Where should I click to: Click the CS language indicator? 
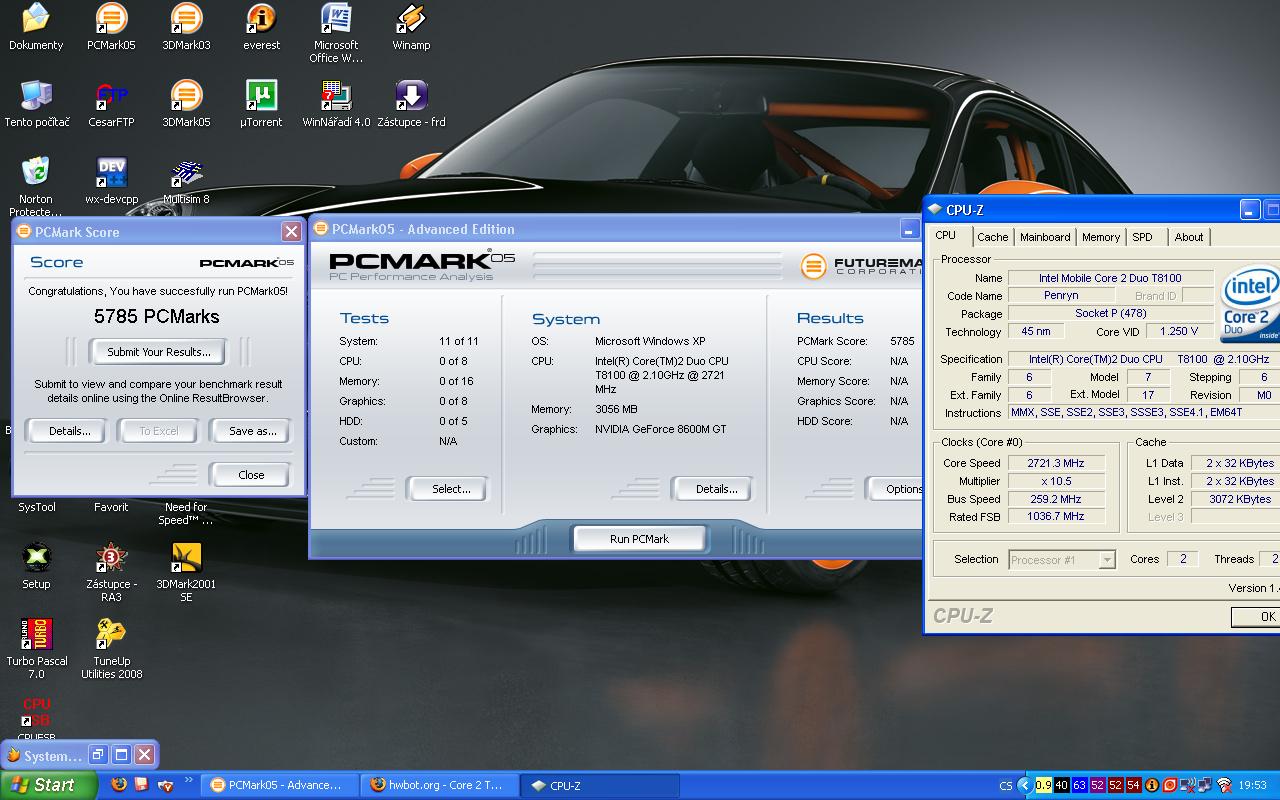click(1006, 786)
